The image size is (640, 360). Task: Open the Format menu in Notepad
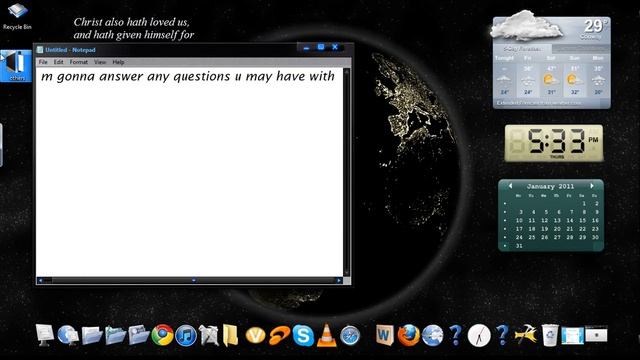78,62
